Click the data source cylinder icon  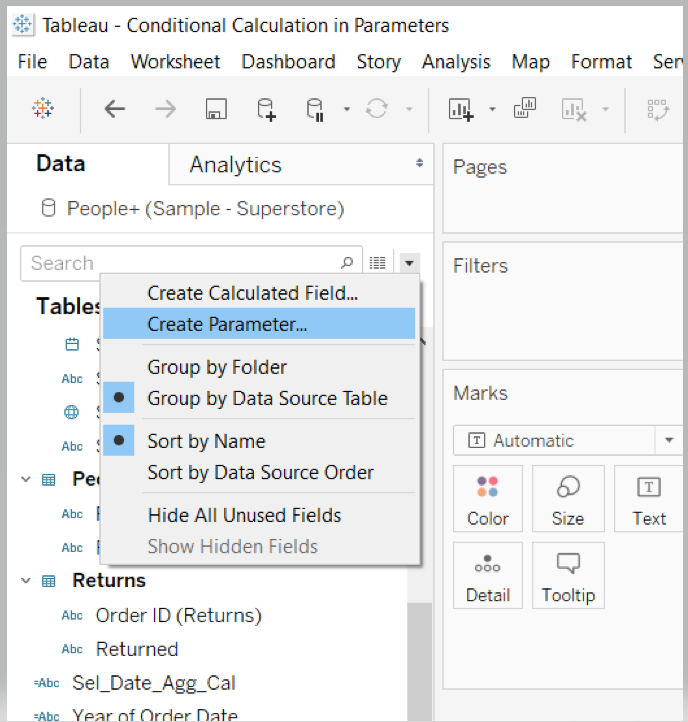(48, 208)
